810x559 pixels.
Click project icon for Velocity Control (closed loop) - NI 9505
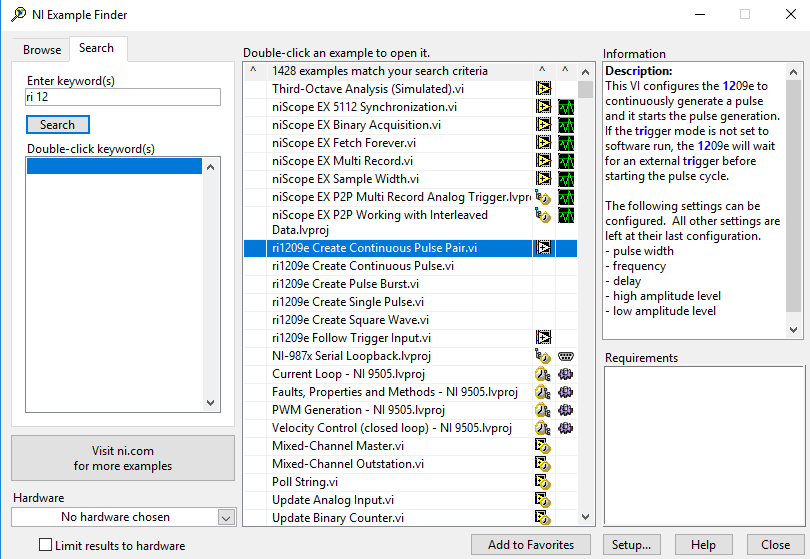click(x=543, y=428)
